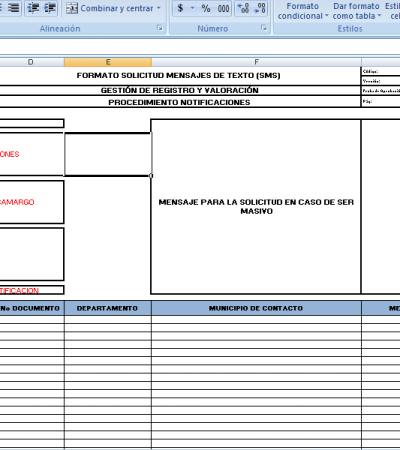Viewport: 400px width, 450px height.
Task: Open Alineación dialog launcher
Action: [x=160, y=28]
